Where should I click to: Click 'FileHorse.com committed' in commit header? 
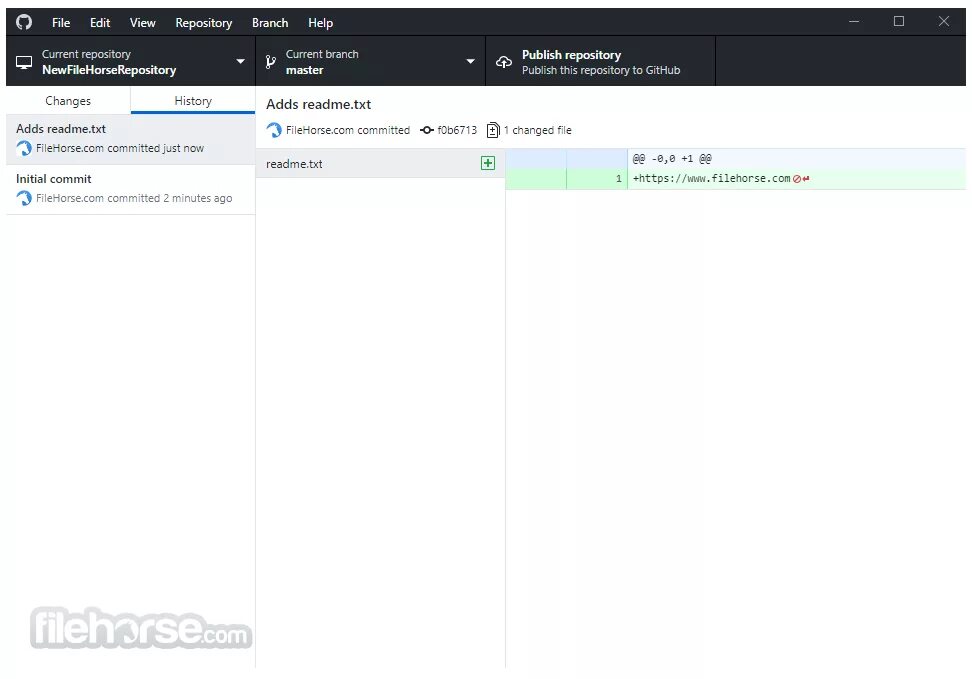pos(348,130)
